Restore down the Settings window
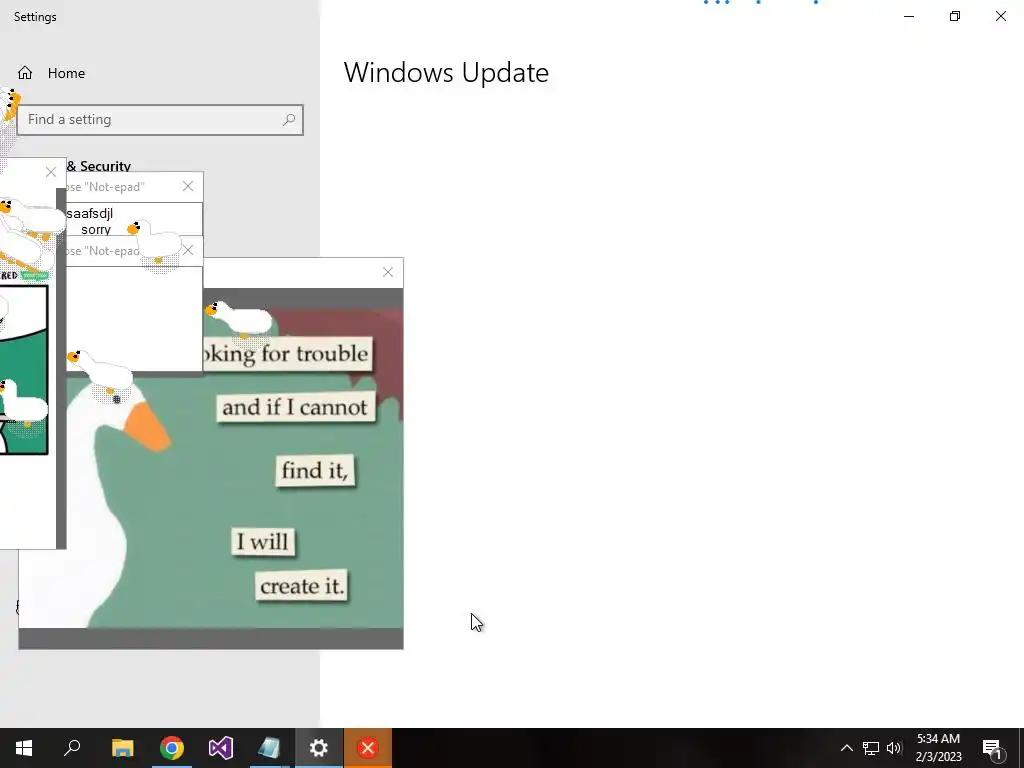The height and width of the screenshot is (768, 1024). click(955, 16)
